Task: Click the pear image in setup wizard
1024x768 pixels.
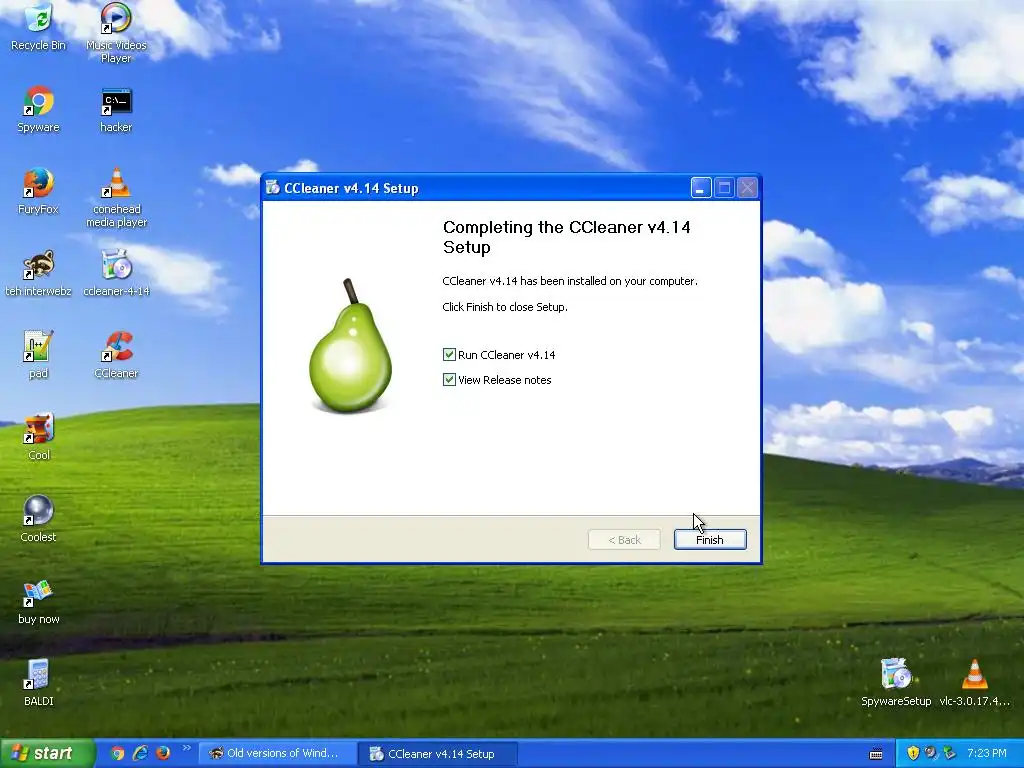Action: tap(350, 346)
